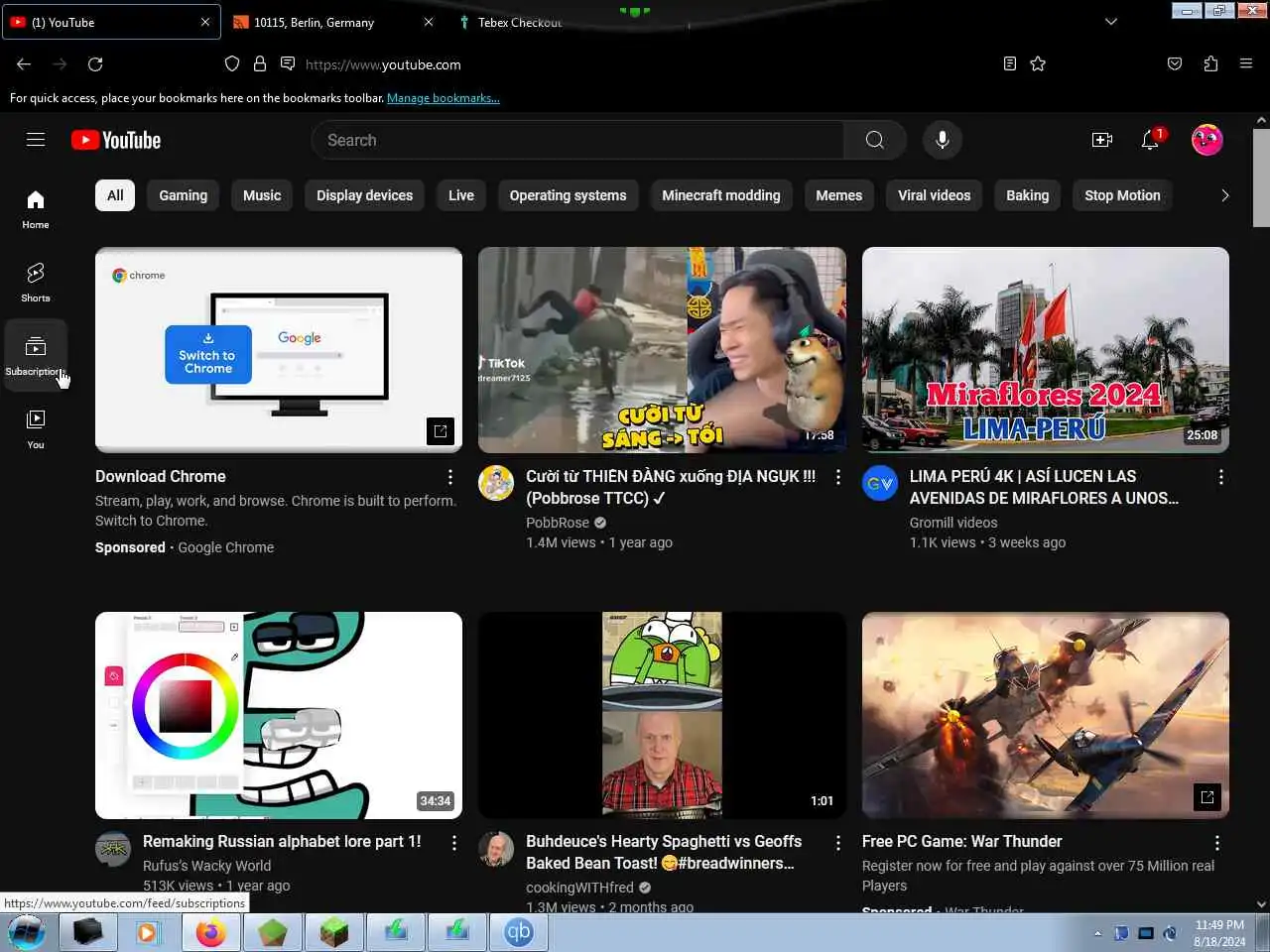The image size is (1270, 952).
Task: Open the list all tabs dropdown arrow
Action: 1111,22
